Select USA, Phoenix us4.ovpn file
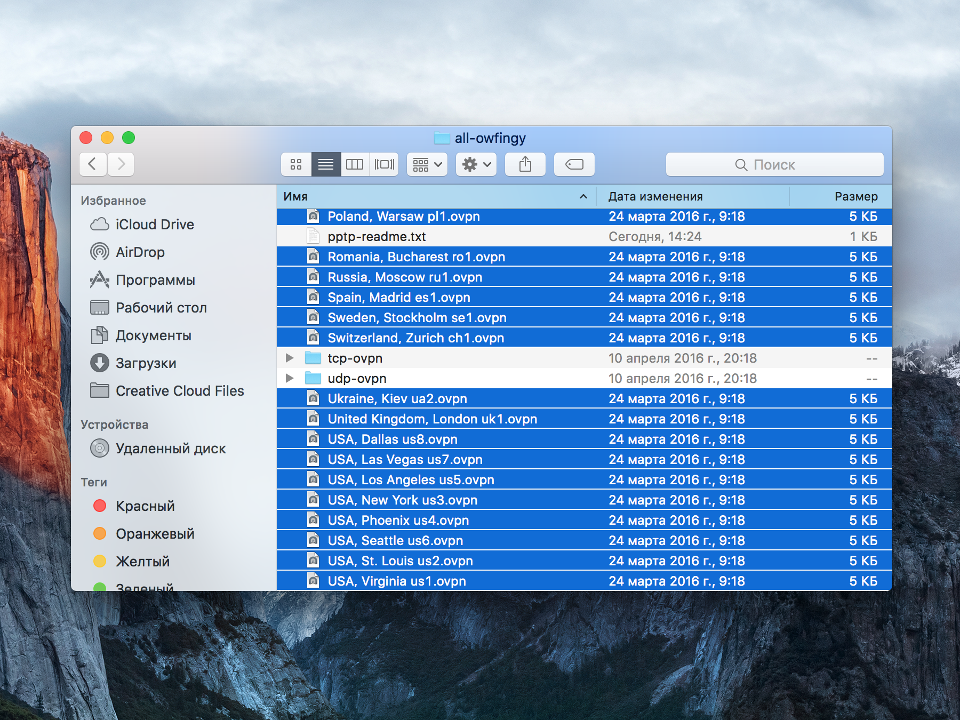The width and height of the screenshot is (960, 720). [x=584, y=520]
